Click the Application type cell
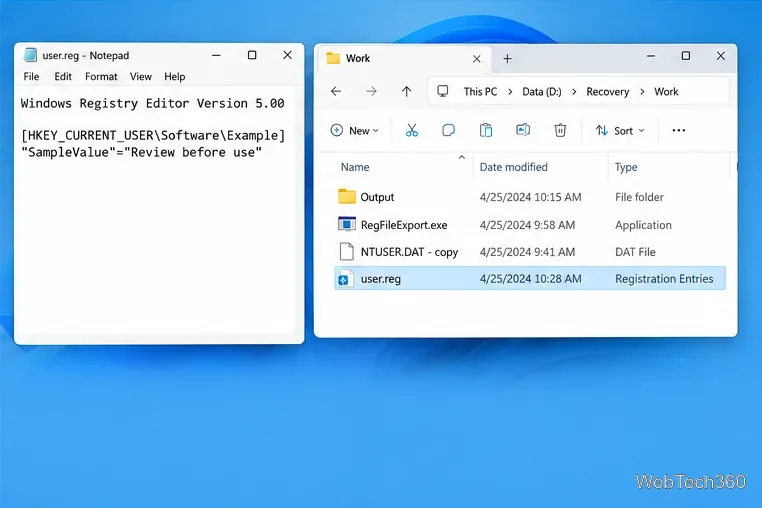 tap(643, 225)
